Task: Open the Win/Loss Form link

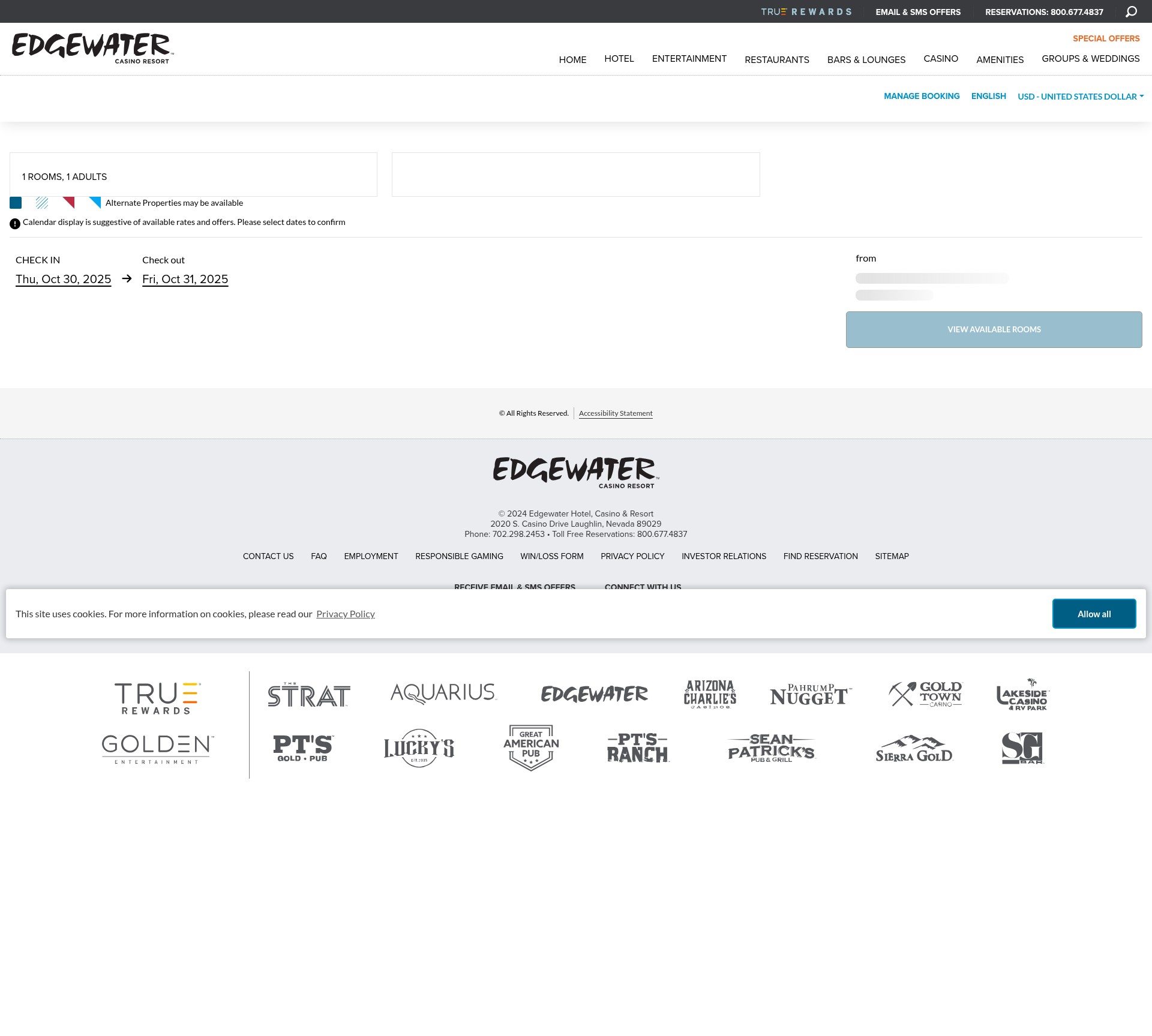Action: click(x=552, y=556)
